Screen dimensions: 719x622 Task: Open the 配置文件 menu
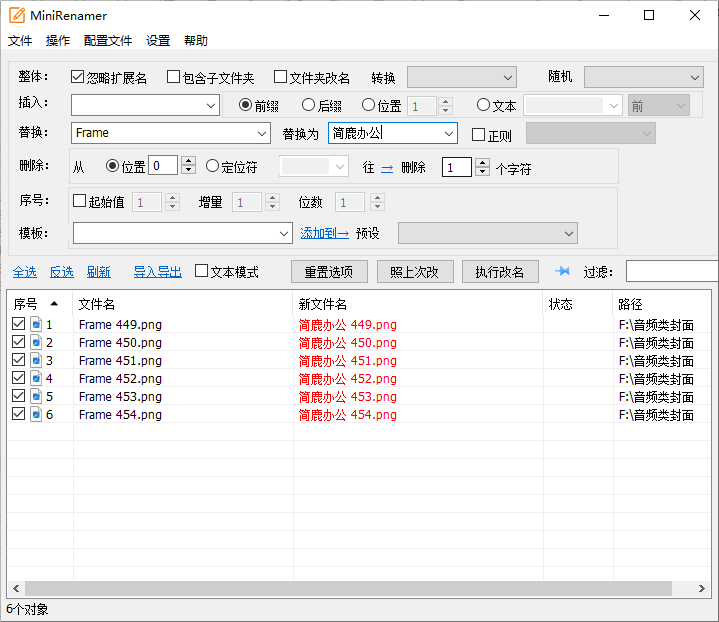108,41
